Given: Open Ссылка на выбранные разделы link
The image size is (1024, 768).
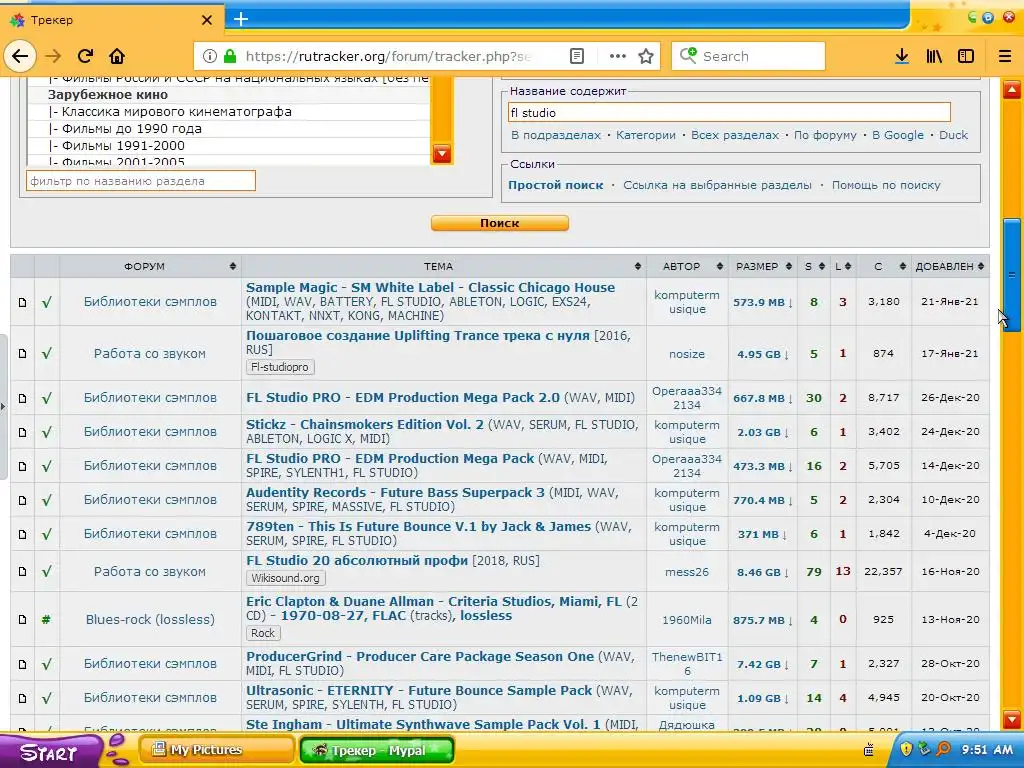Looking at the screenshot, I should tap(717, 185).
